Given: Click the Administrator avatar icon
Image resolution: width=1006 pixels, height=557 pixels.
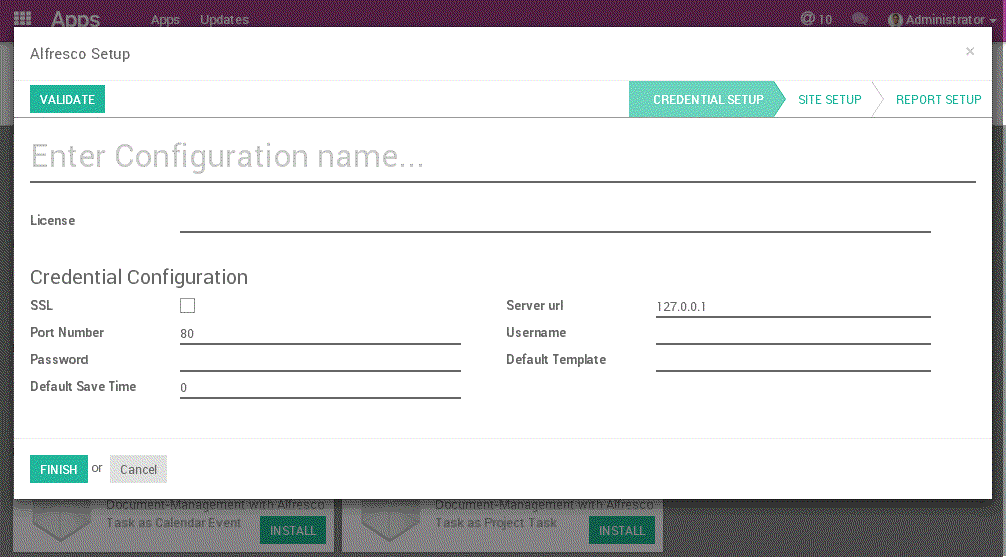Looking at the screenshot, I should pos(896,20).
